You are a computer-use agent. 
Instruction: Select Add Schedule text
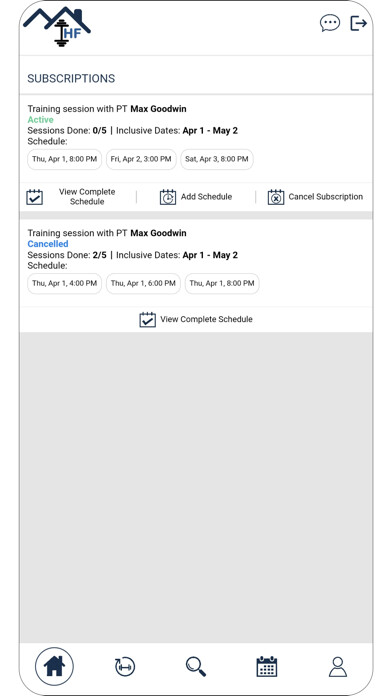point(206,197)
